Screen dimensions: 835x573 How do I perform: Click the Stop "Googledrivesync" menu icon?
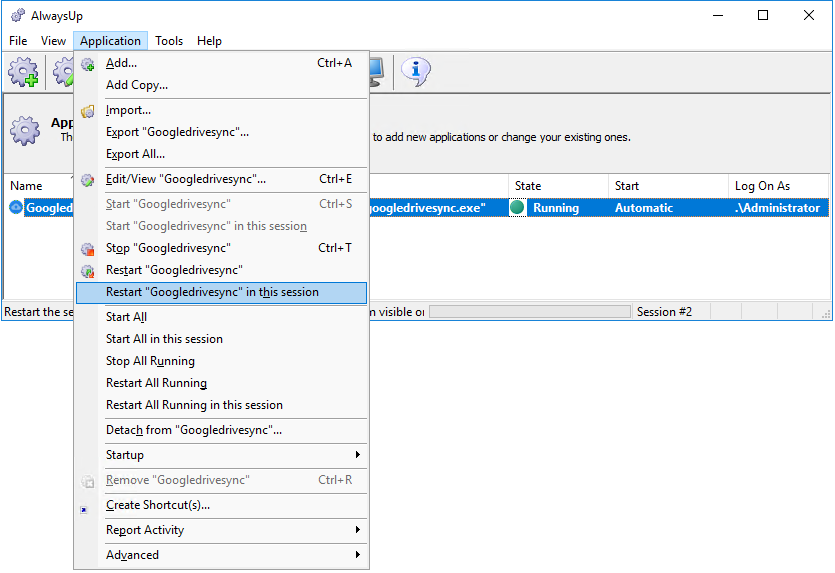point(87,249)
